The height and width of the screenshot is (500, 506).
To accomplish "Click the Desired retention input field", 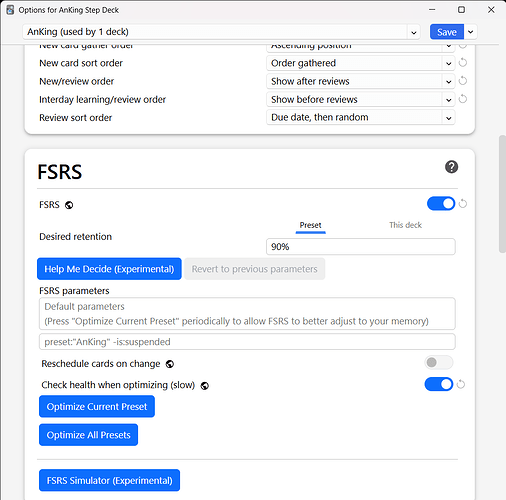I will point(361,247).
